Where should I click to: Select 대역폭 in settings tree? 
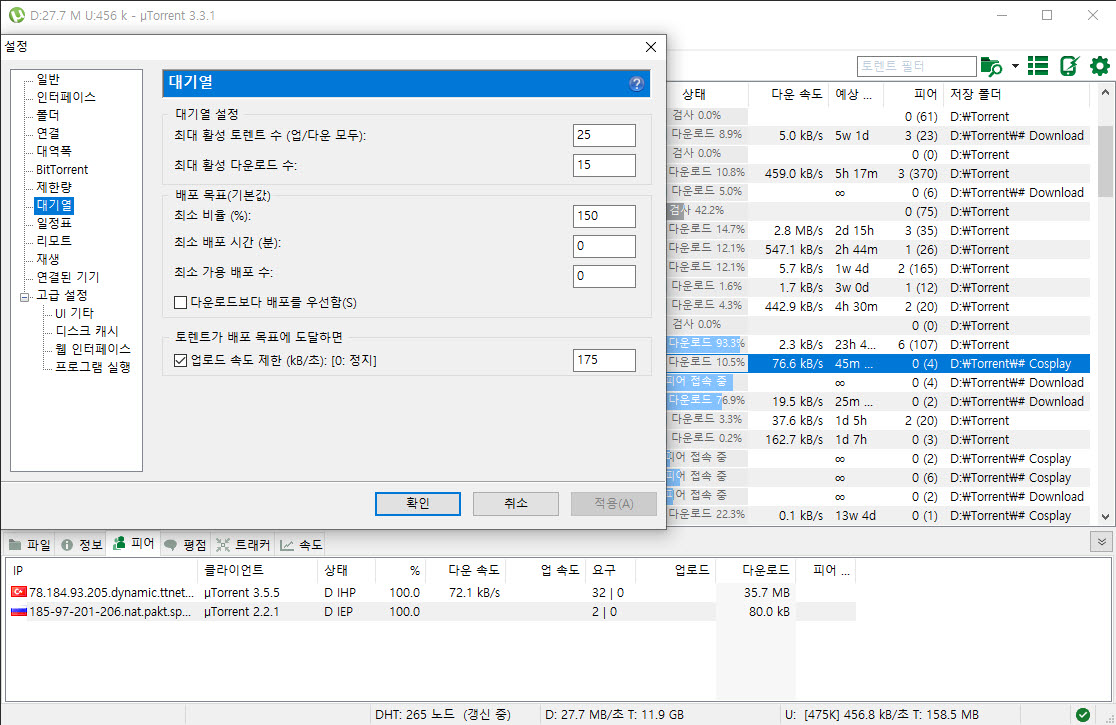click(x=54, y=151)
